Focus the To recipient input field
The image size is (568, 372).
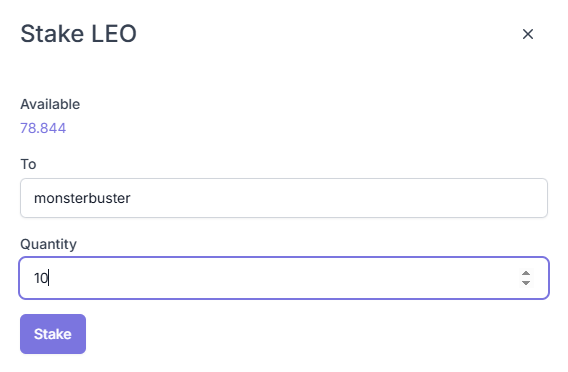coord(284,198)
